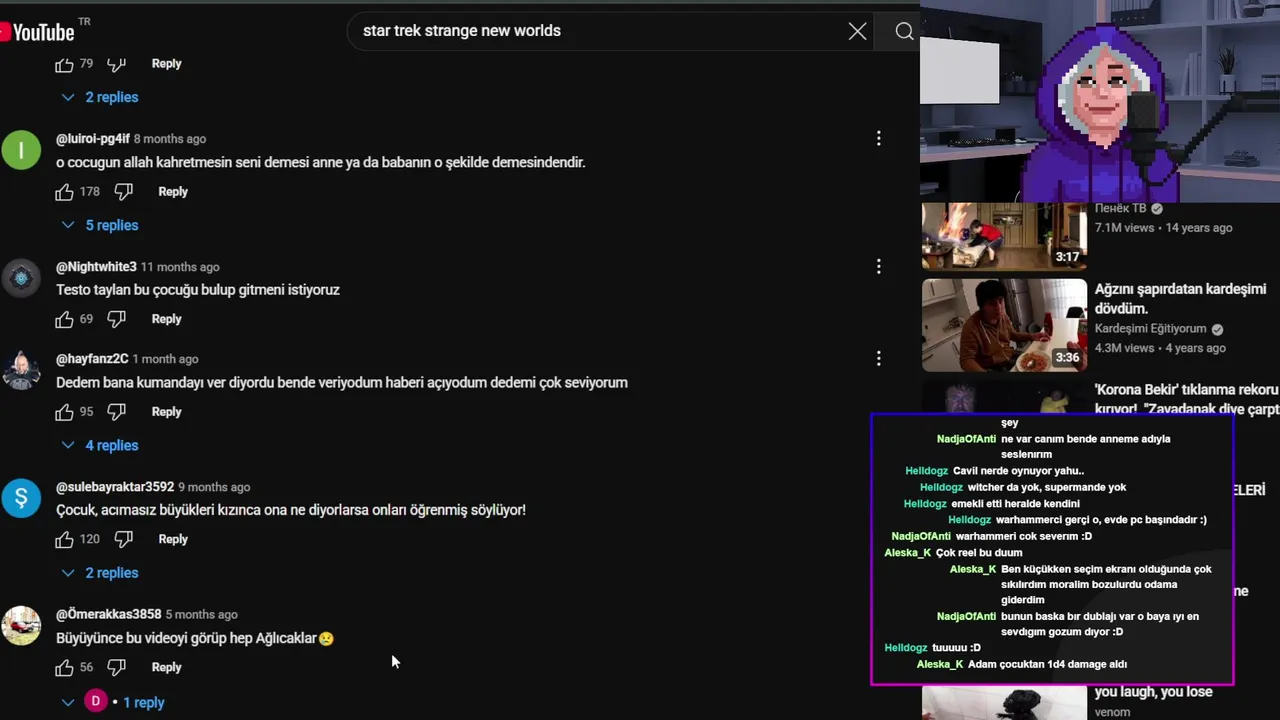Like @hayfanz2C's comment

pos(64,412)
